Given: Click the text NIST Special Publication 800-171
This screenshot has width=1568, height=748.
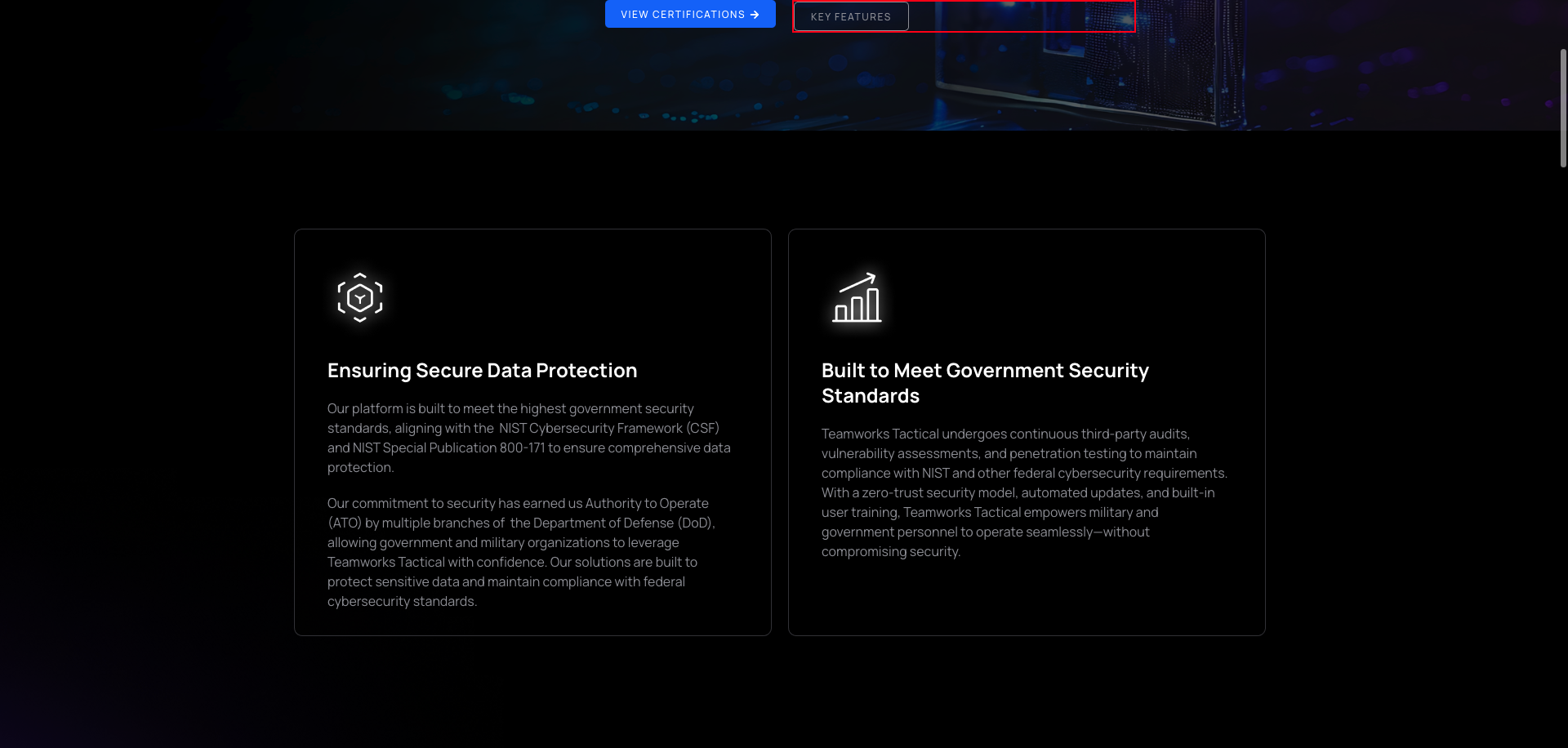Looking at the screenshot, I should tap(448, 448).
